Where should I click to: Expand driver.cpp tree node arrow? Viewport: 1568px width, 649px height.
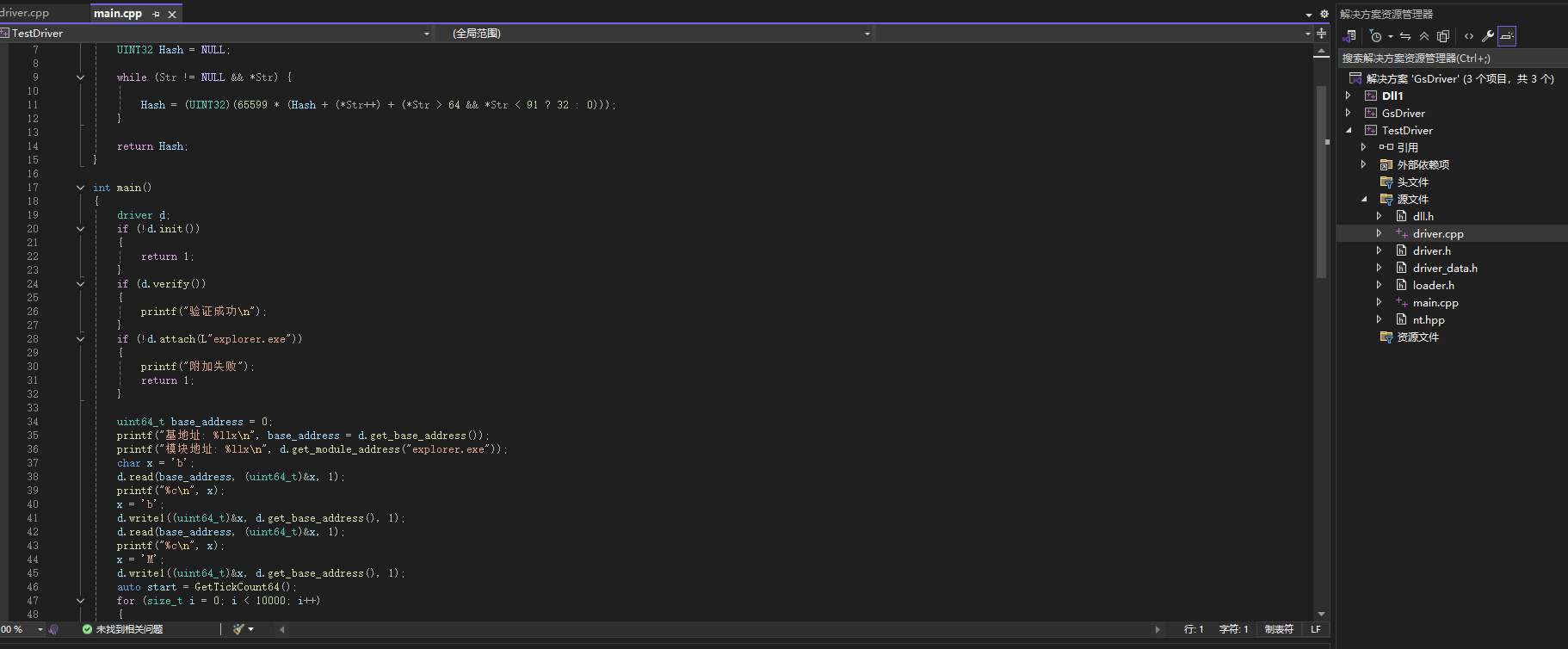click(1379, 233)
